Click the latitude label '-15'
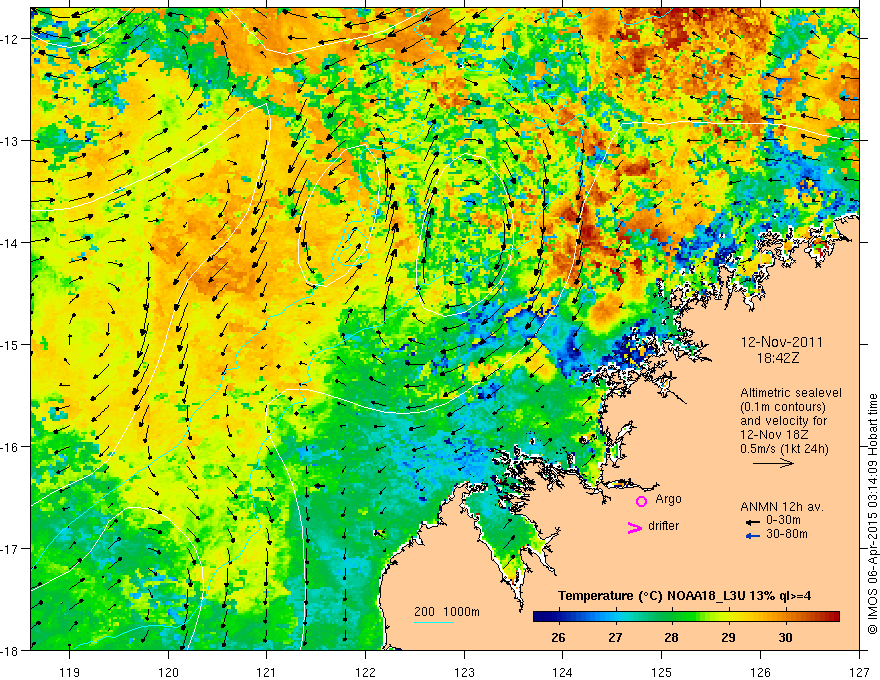This screenshot has height=680, width=880. 10,344
